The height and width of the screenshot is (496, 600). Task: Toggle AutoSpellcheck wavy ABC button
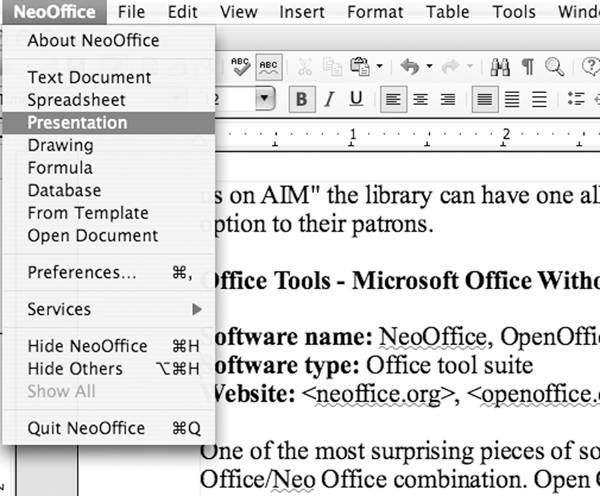pyautogui.click(x=268, y=66)
